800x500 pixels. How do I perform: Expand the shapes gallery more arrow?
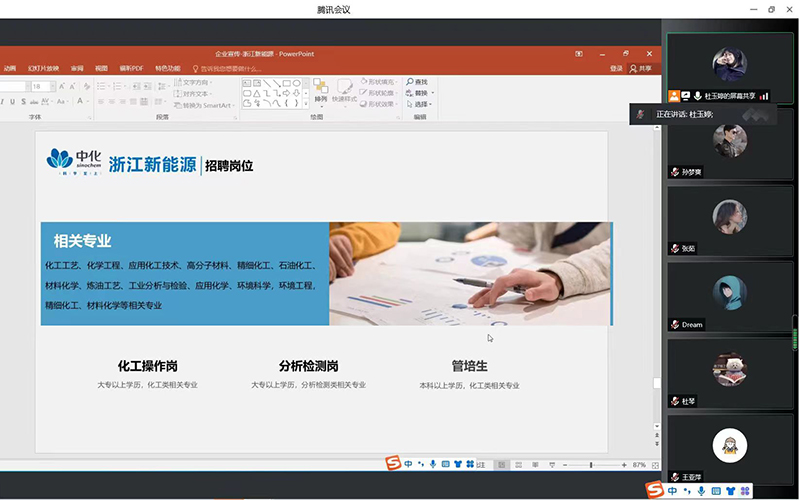pyautogui.click(x=306, y=104)
